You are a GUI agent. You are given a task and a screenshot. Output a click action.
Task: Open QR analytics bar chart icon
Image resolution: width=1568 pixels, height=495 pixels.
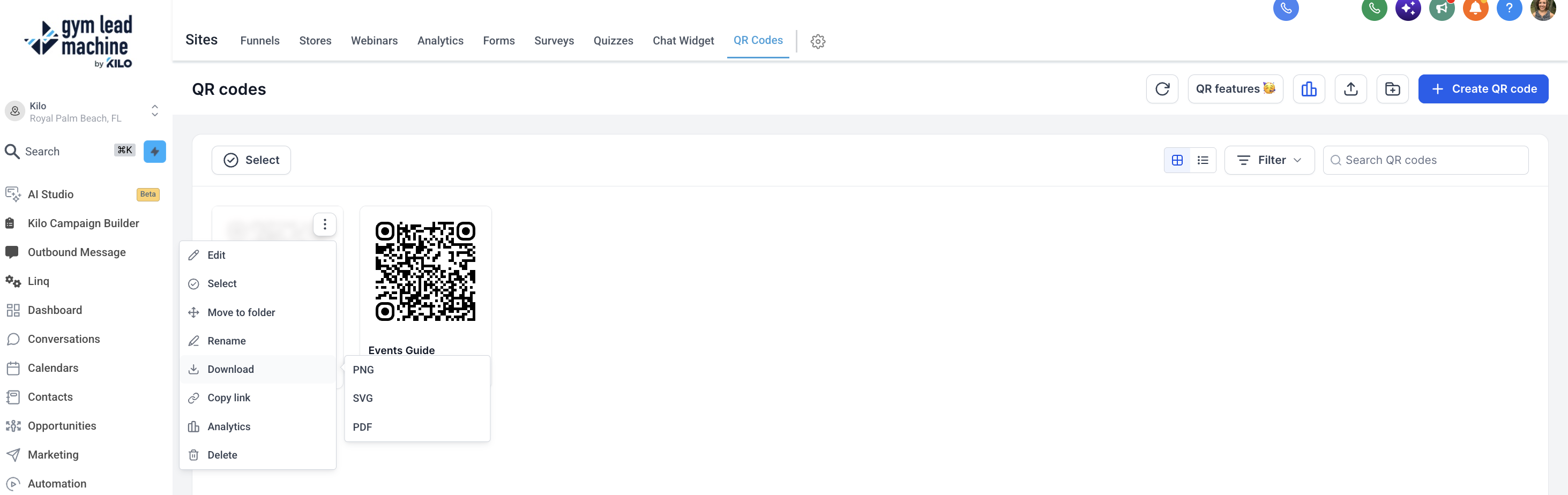point(1309,89)
